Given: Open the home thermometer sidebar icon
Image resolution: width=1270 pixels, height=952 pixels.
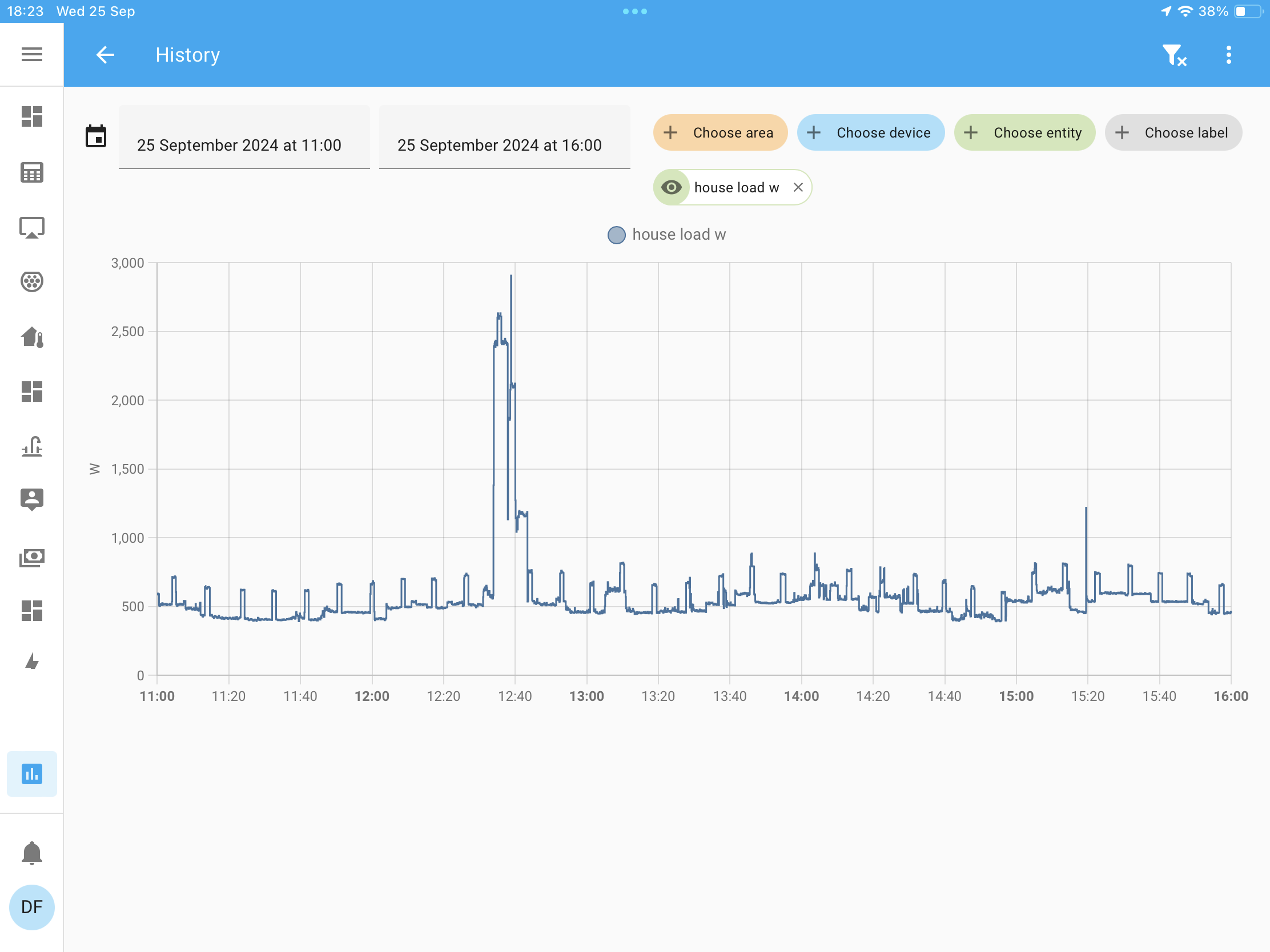Looking at the screenshot, I should coord(31,337).
